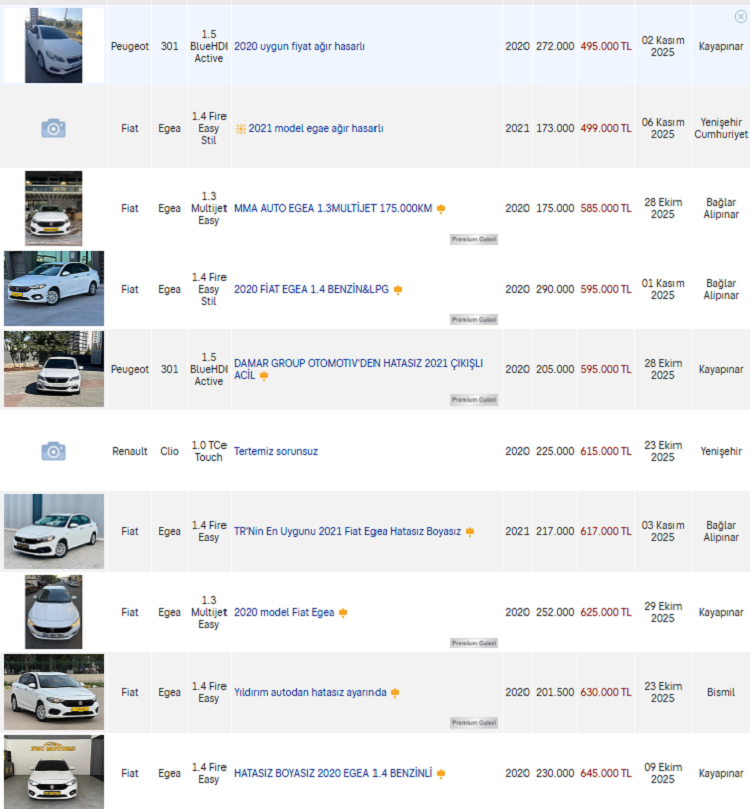This screenshot has height=809, width=750.
Task: Click orange badge beside "TR'Nin En Uygunu" title
Action: tap(470, 532)
